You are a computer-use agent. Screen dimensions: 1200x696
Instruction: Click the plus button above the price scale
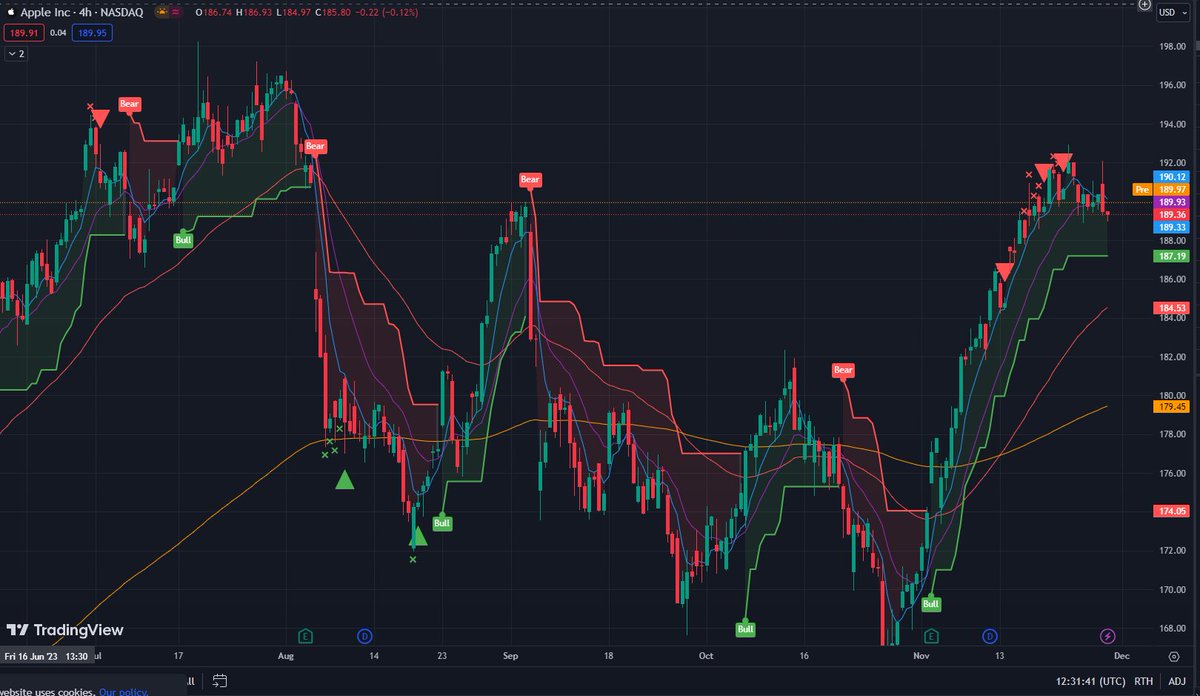tap(1145, 5)
